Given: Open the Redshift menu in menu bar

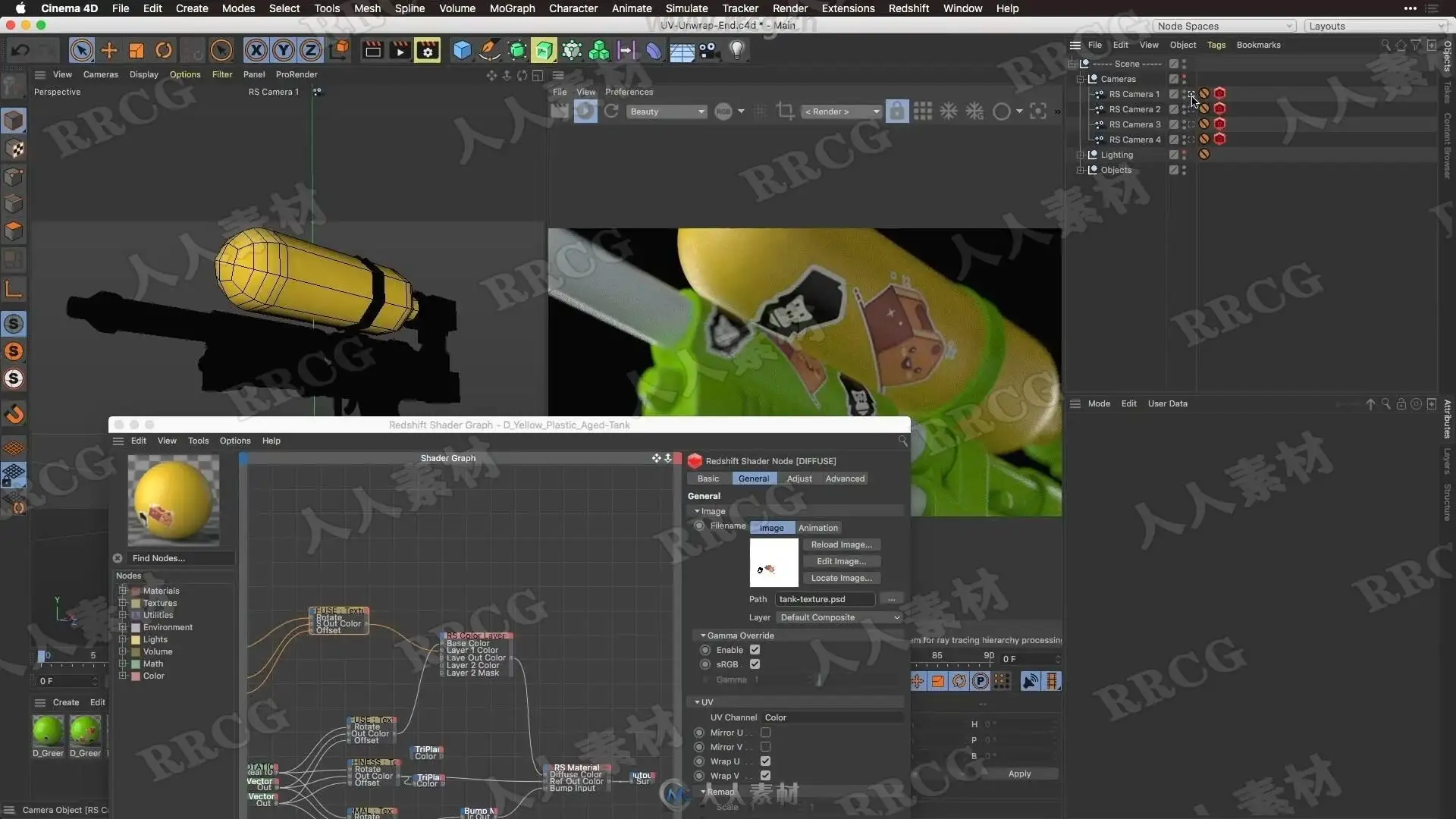Looking at the screenshot, I should pos(908,8).
